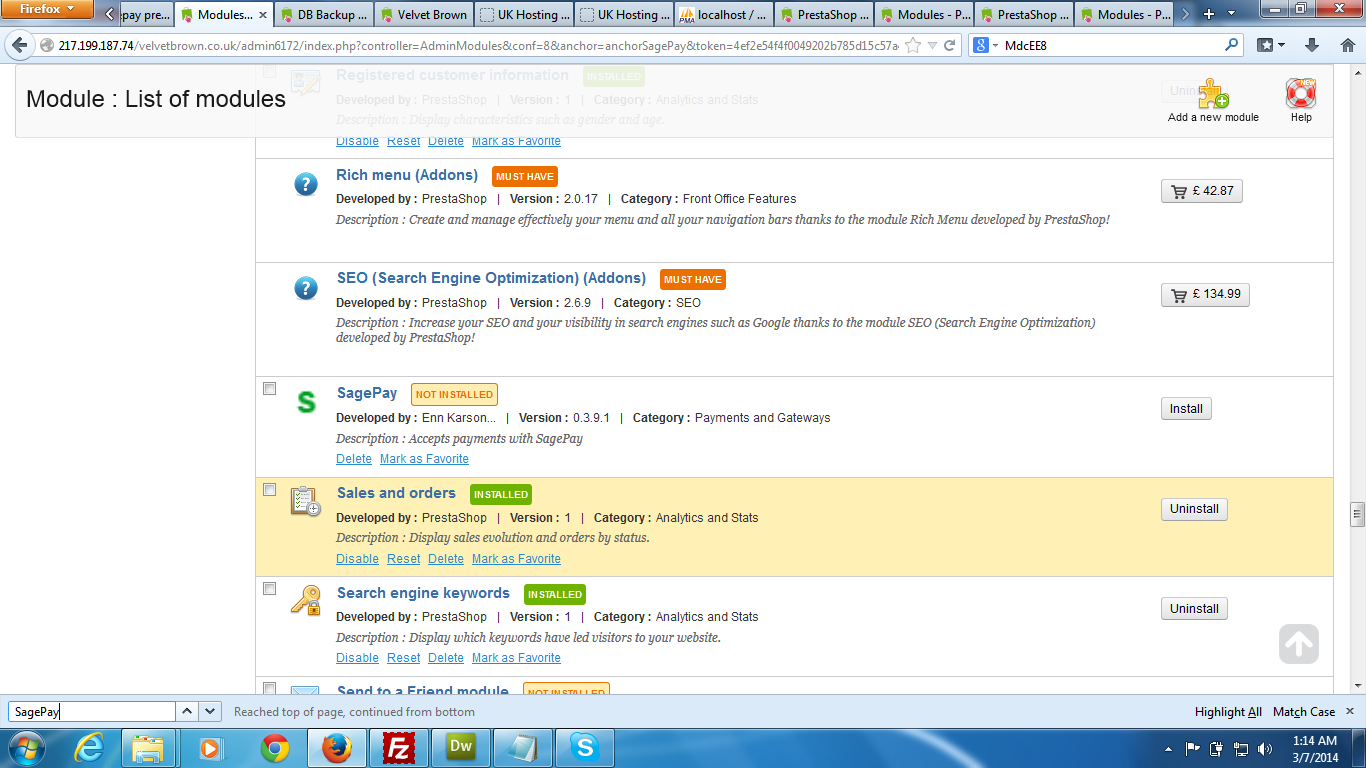
Task: Close the active Modules tab
Action: pyautogui.click(x=263, y=15)
